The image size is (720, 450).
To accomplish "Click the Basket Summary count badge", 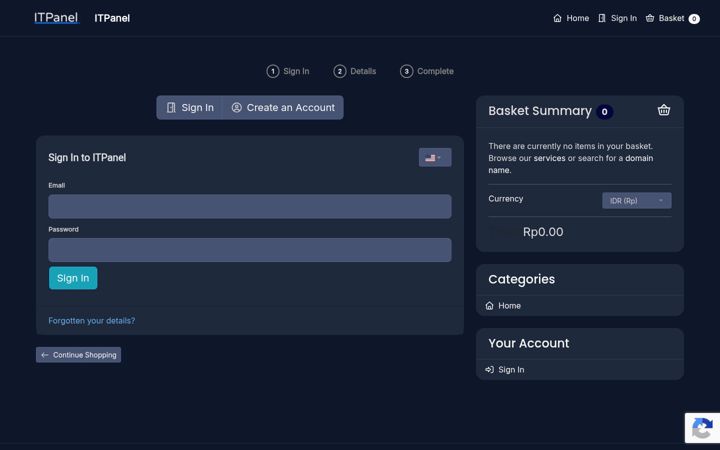I will 604,112.
